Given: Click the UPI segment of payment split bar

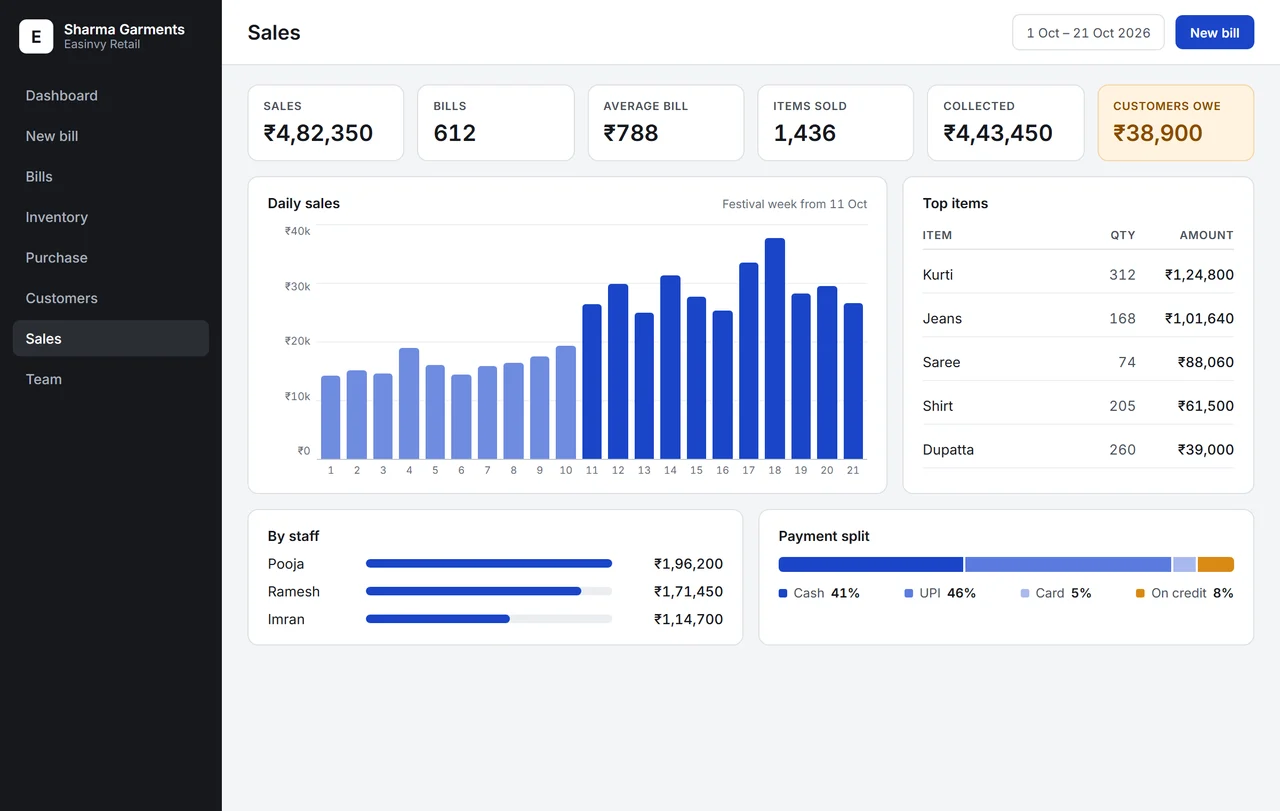Looking at the screenshot, I should (x=1068, y=564).
